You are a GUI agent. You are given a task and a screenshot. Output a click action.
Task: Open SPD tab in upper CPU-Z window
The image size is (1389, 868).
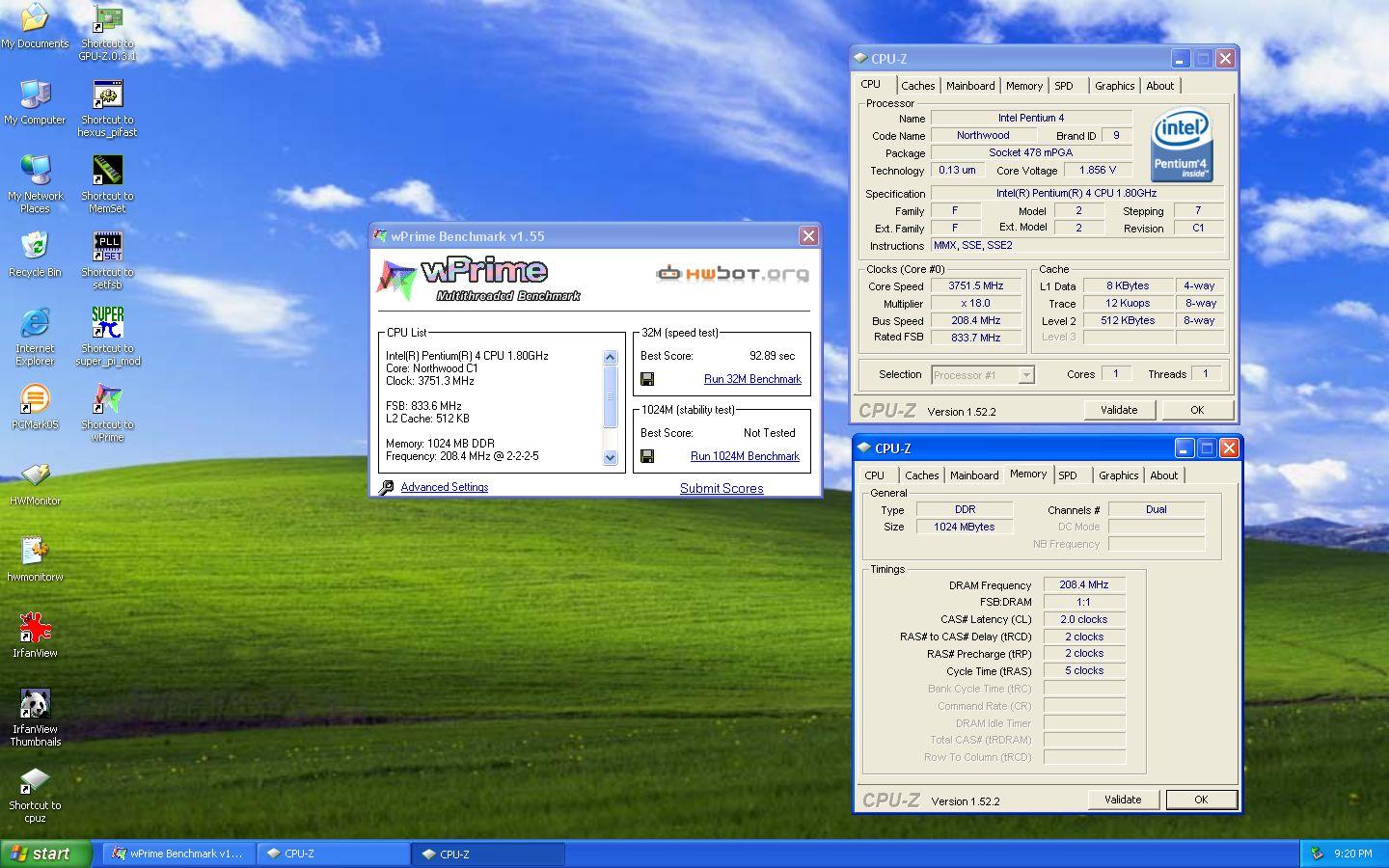point(1064,86)
